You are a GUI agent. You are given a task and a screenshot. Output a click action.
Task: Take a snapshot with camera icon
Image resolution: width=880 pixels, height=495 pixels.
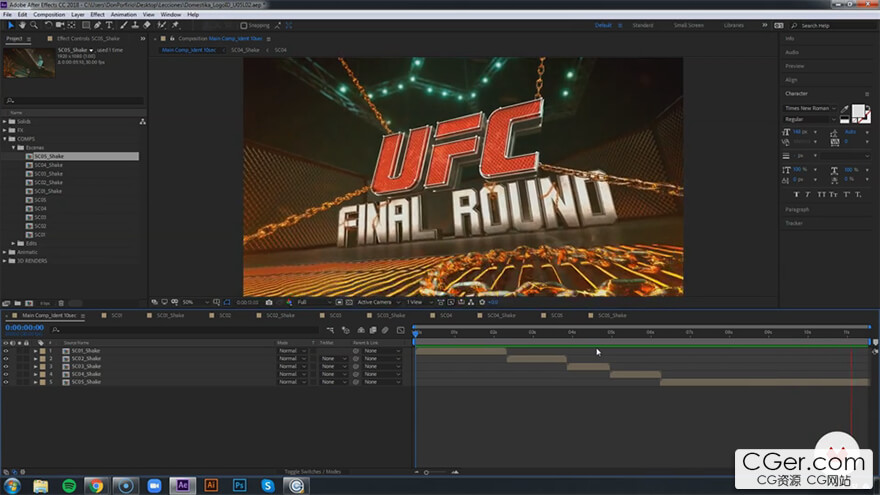click(x=269, y=302)
